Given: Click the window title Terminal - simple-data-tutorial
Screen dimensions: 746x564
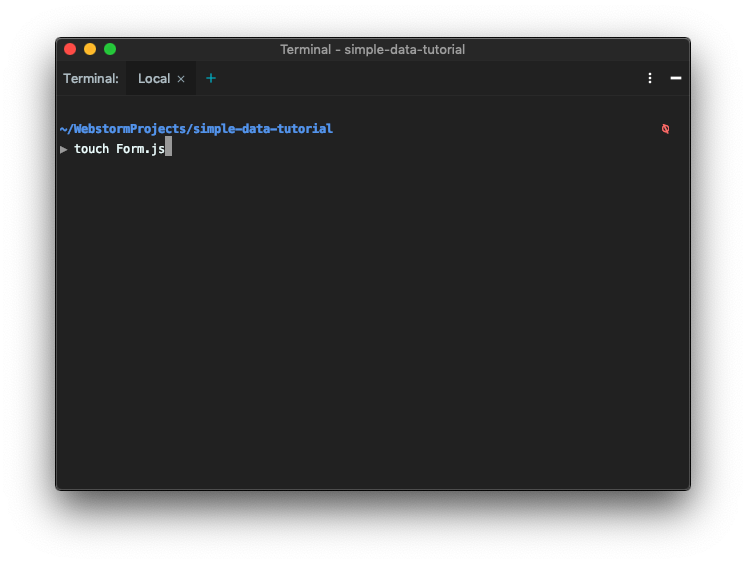Looking at the screenshot, I should (373, 49).
